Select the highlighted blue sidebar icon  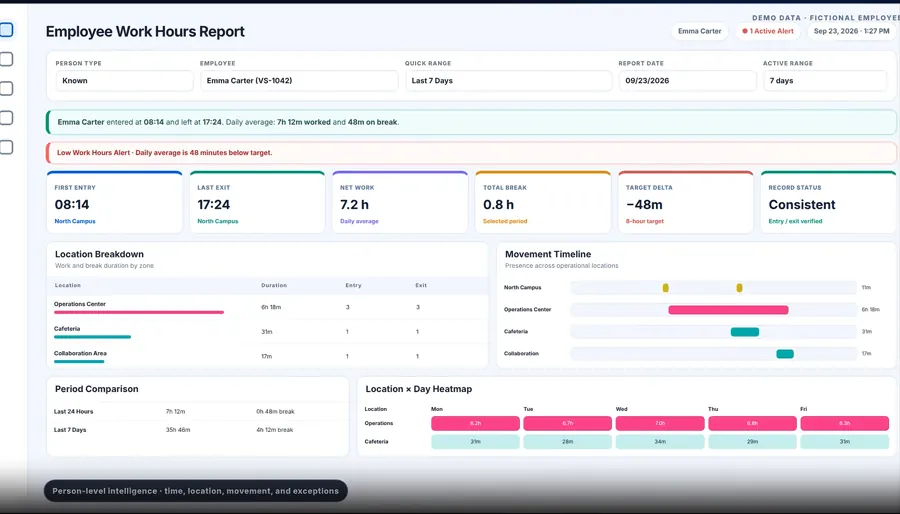pyautogui.click(x=6, y=30)
